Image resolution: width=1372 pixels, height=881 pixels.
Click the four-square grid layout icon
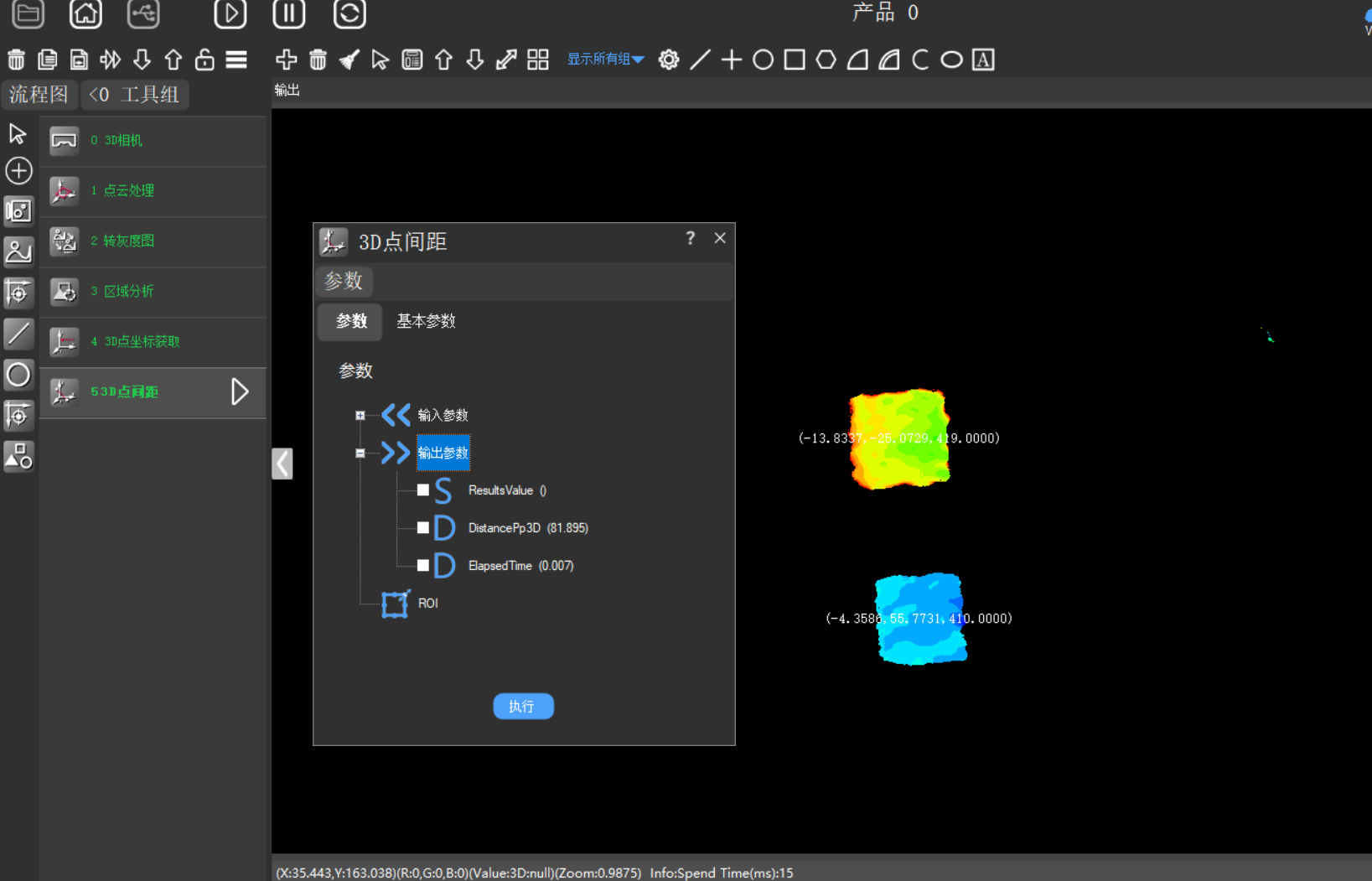(538, 60)
